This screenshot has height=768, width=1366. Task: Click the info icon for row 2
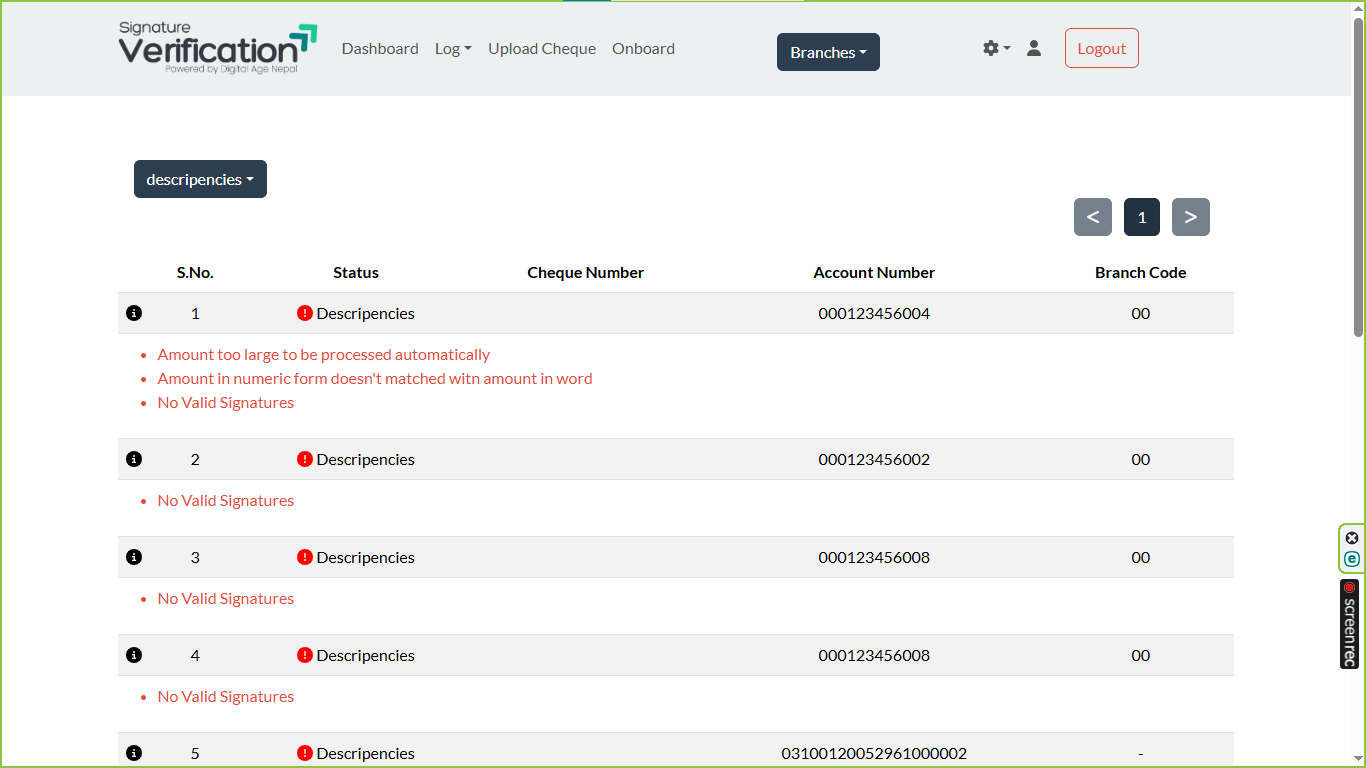coord(134,459)
